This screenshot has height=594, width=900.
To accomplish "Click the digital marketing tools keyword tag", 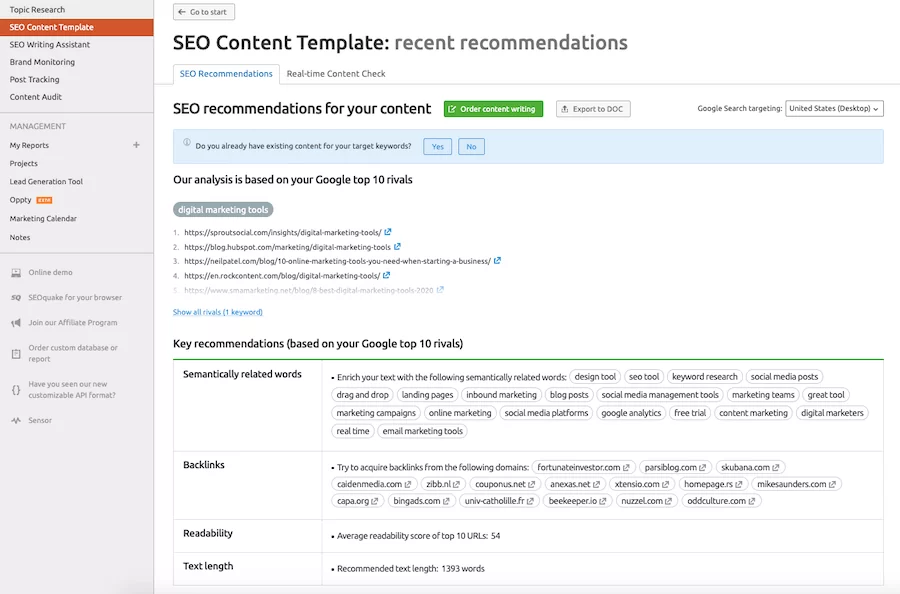I will tap(223, 209).
